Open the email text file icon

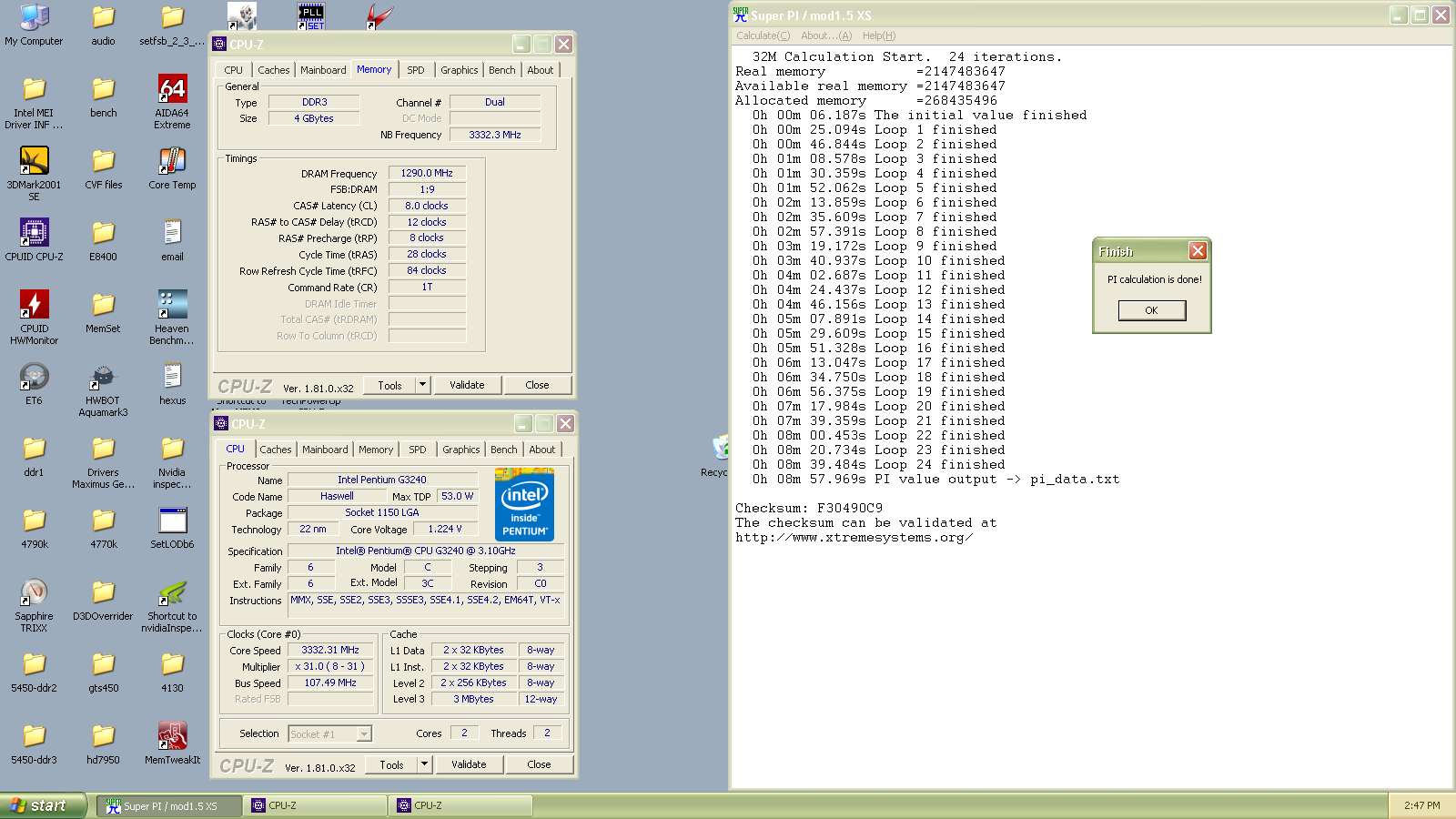pos(172,239)
